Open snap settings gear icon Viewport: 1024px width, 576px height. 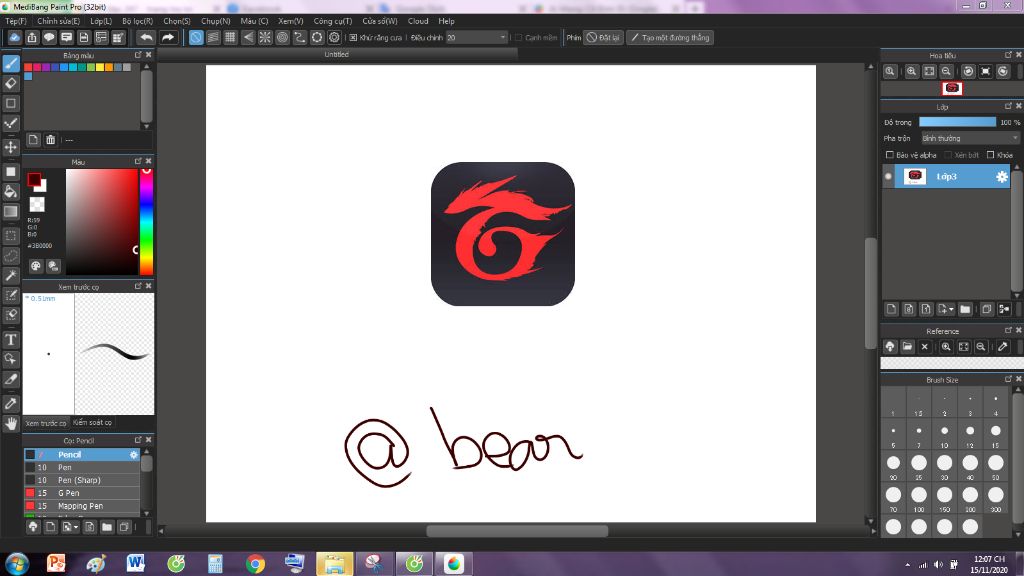click(x=334, y=37)
